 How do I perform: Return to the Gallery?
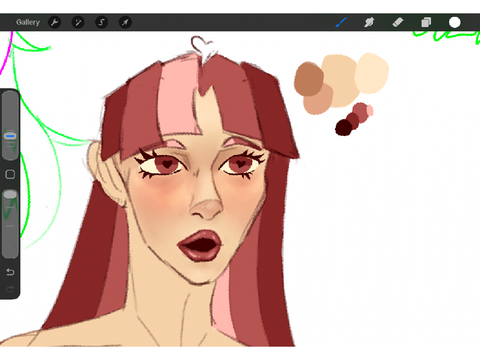[28, 22]
